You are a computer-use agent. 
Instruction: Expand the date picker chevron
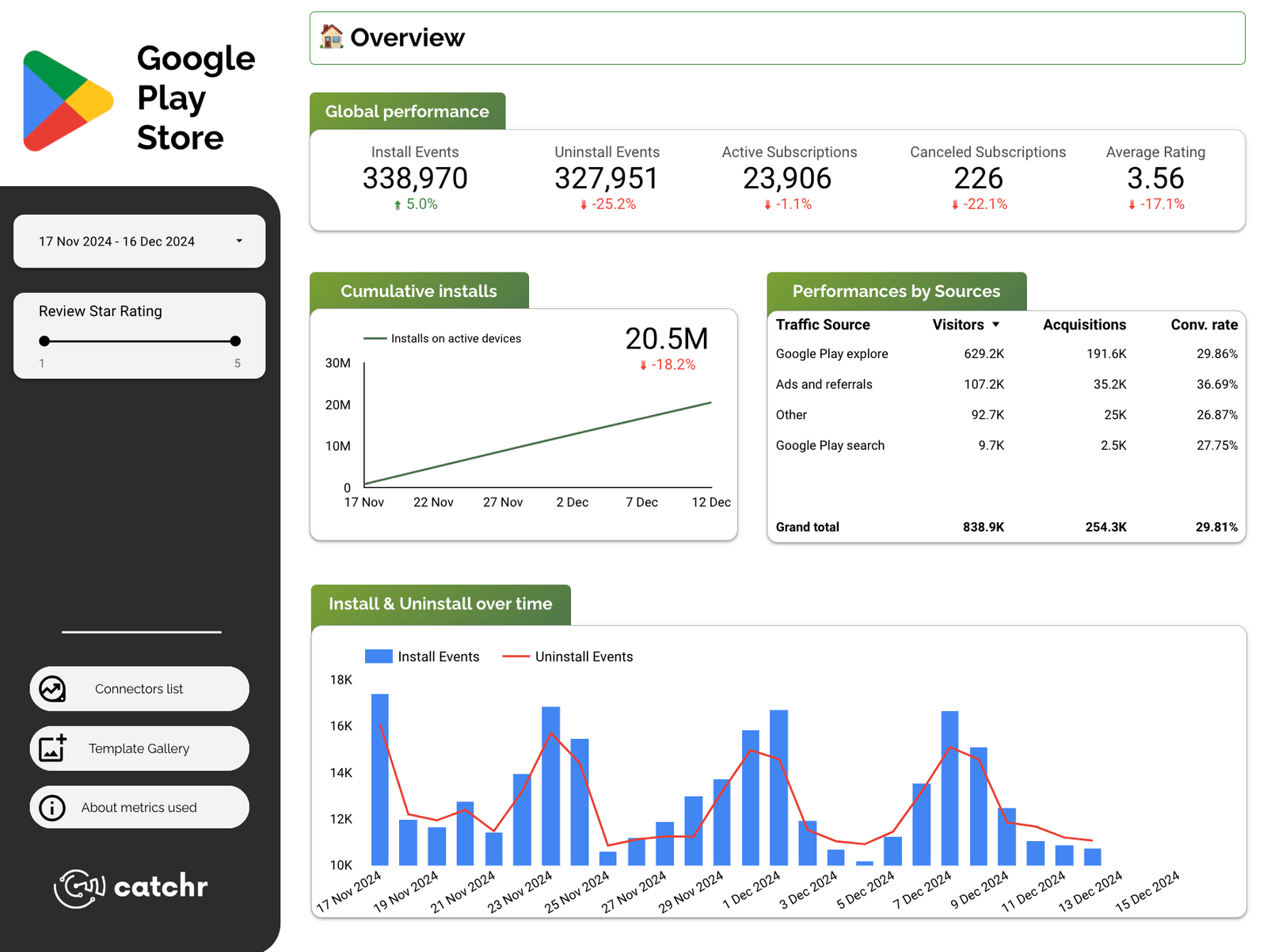(241, 242)
